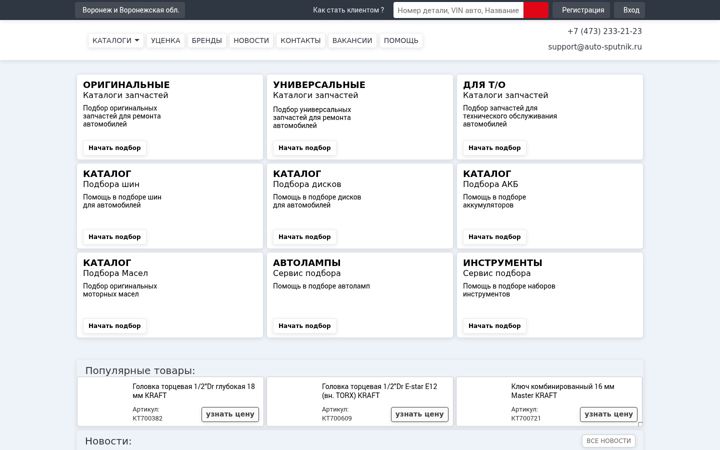The image size is (720, 450).
Task: Start selection in Подбора дисков catalog
Action: tap(304, 237)
